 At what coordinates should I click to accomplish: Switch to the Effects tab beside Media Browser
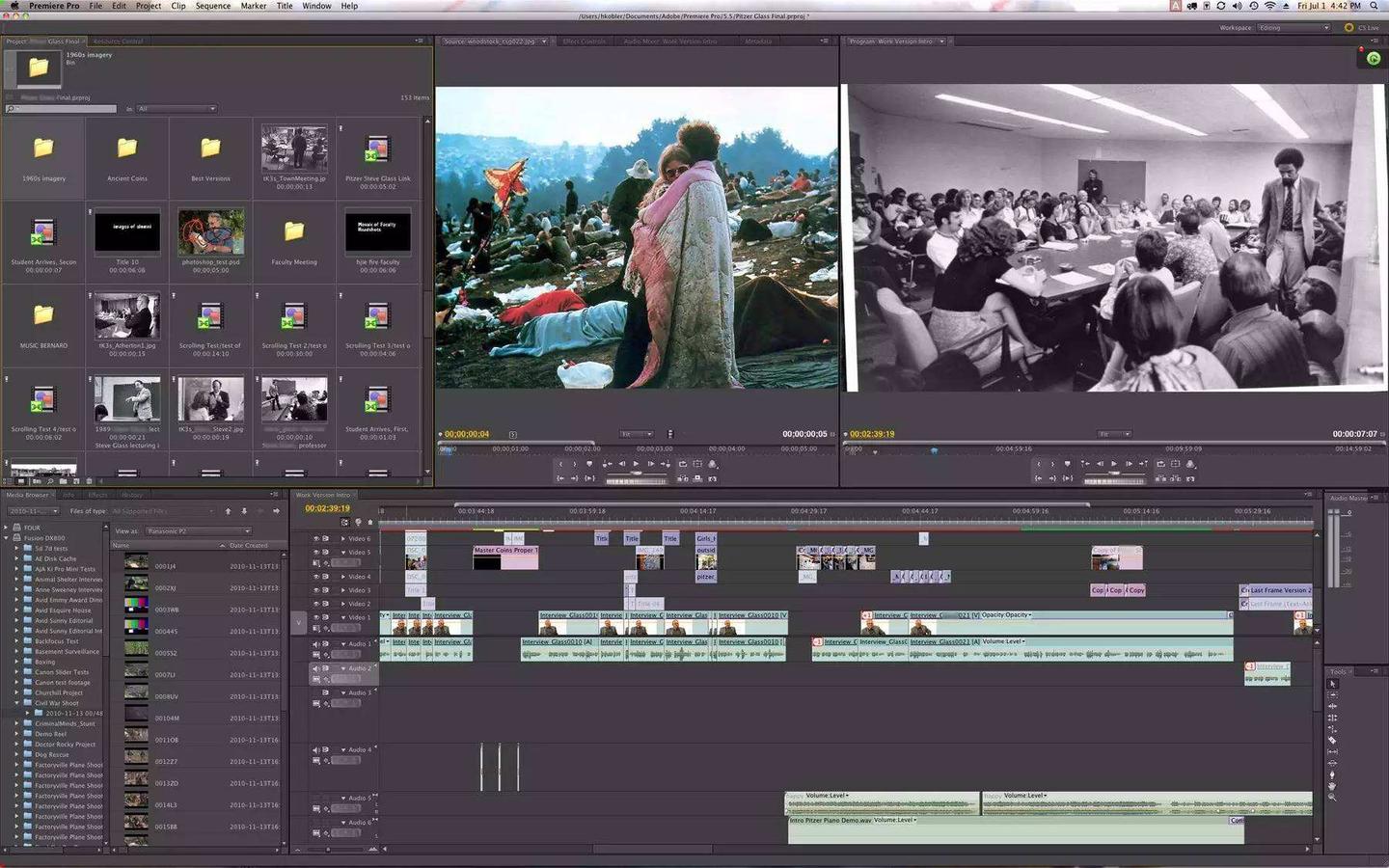tap(97, 495)
